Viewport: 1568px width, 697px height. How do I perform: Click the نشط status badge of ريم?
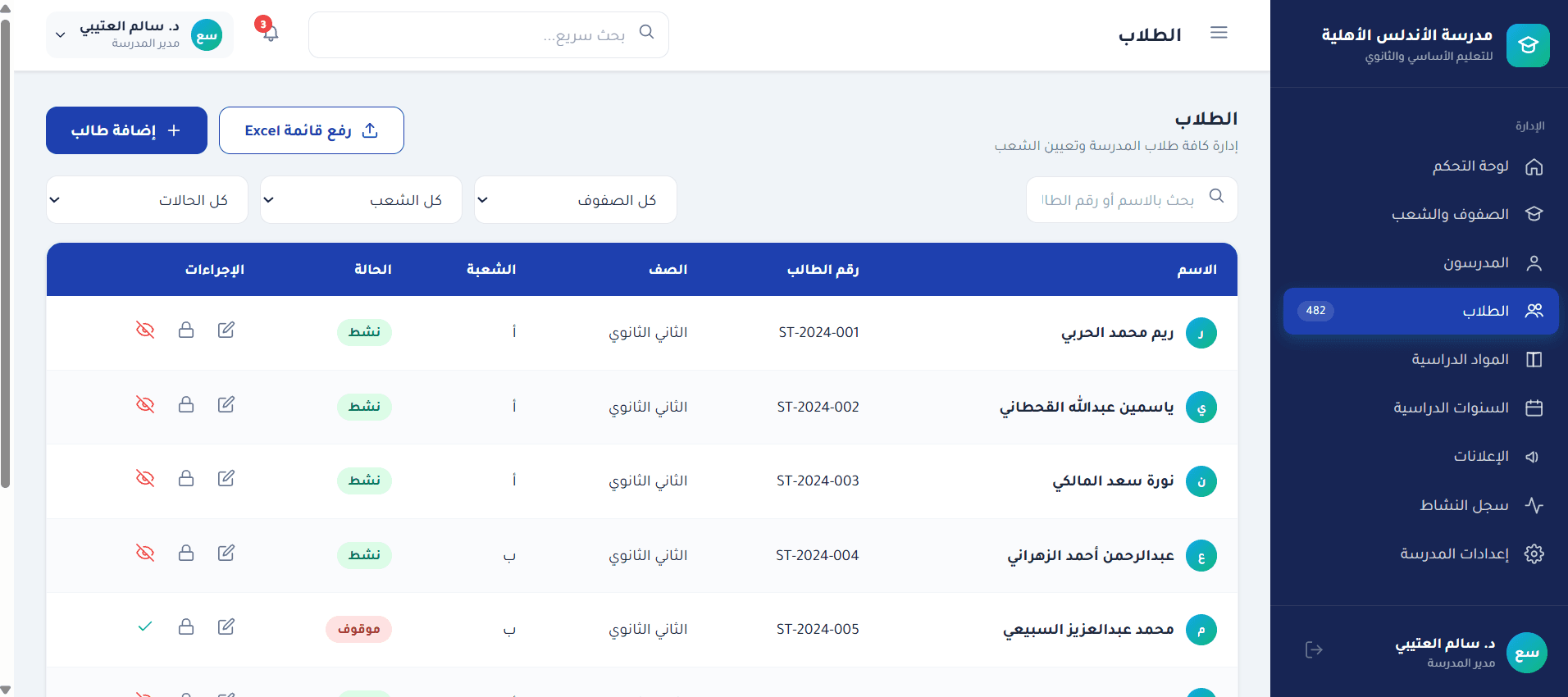pos(364,332)
